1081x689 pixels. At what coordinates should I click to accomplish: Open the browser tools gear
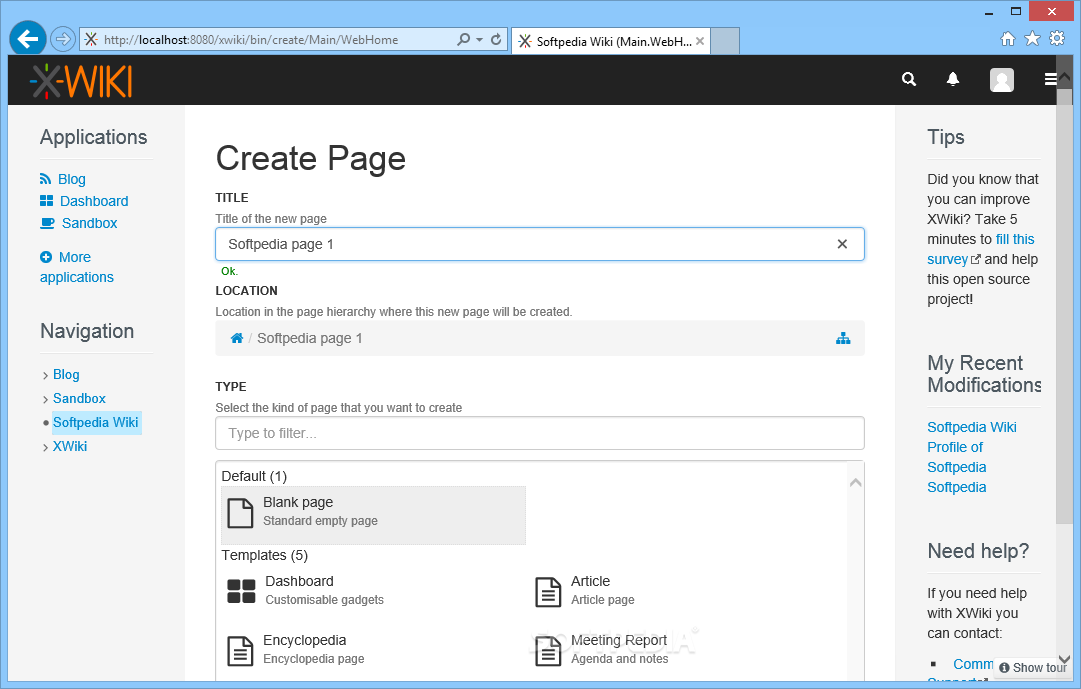pos(1057,39)
